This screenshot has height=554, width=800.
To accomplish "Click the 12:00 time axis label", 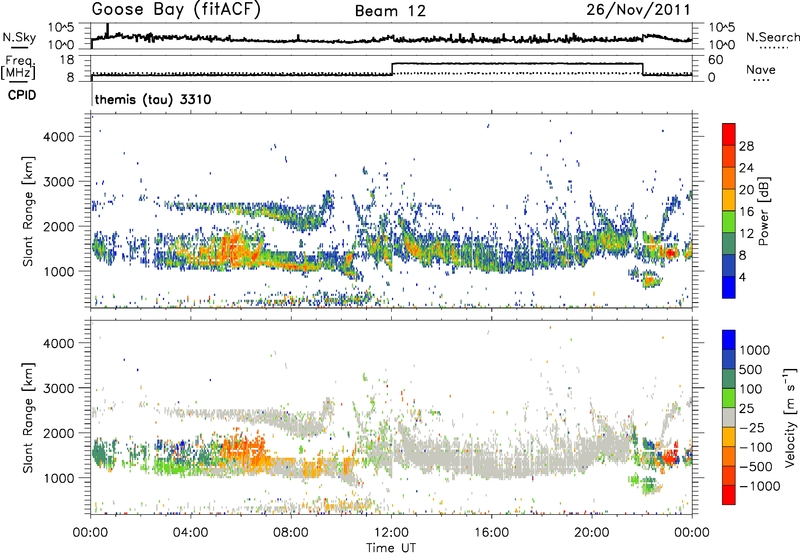I will click(x=391, y=533).
